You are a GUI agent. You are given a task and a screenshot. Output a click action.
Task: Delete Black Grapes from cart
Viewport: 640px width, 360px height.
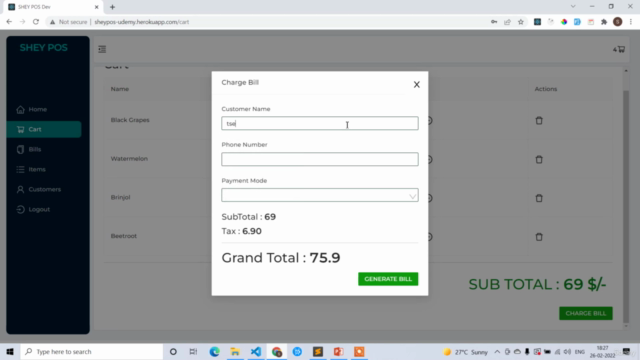(x=539, y=120)
